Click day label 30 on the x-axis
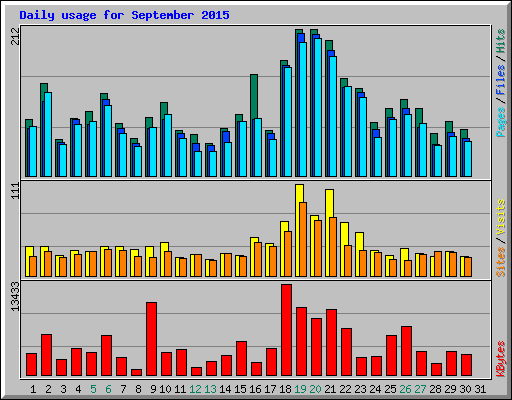Image resolution: width=512 pixels, height=400 pixels. (x=465, y=389)
